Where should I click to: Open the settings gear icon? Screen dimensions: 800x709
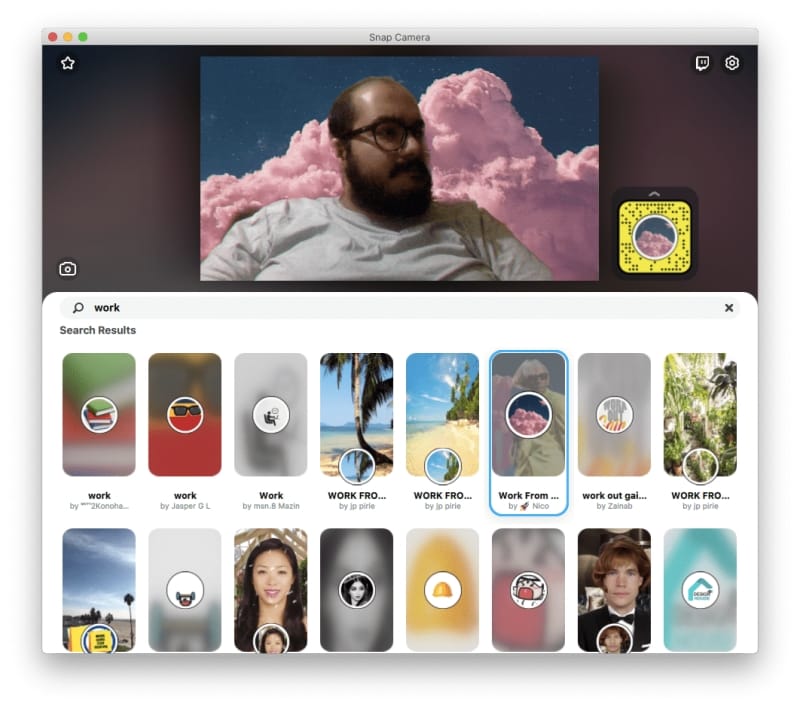pyautogui.click(x=732, y=63)
